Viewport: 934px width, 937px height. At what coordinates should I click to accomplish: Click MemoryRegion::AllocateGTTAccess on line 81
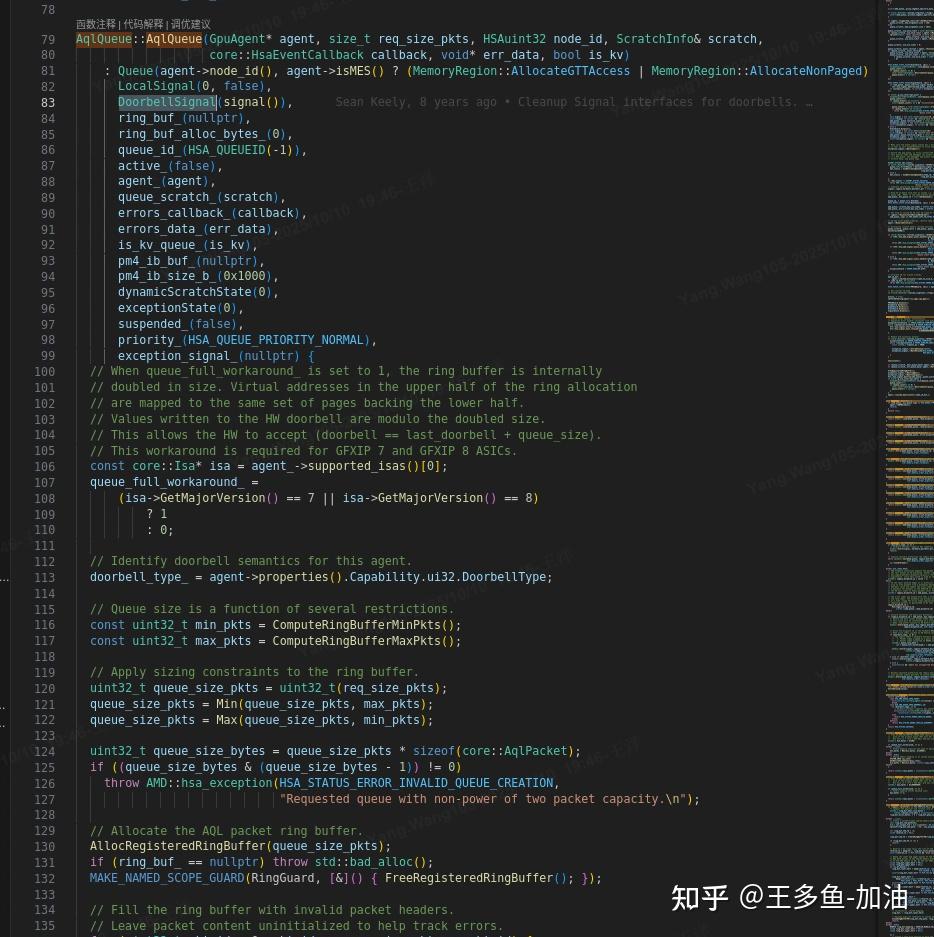pos(520,71)
